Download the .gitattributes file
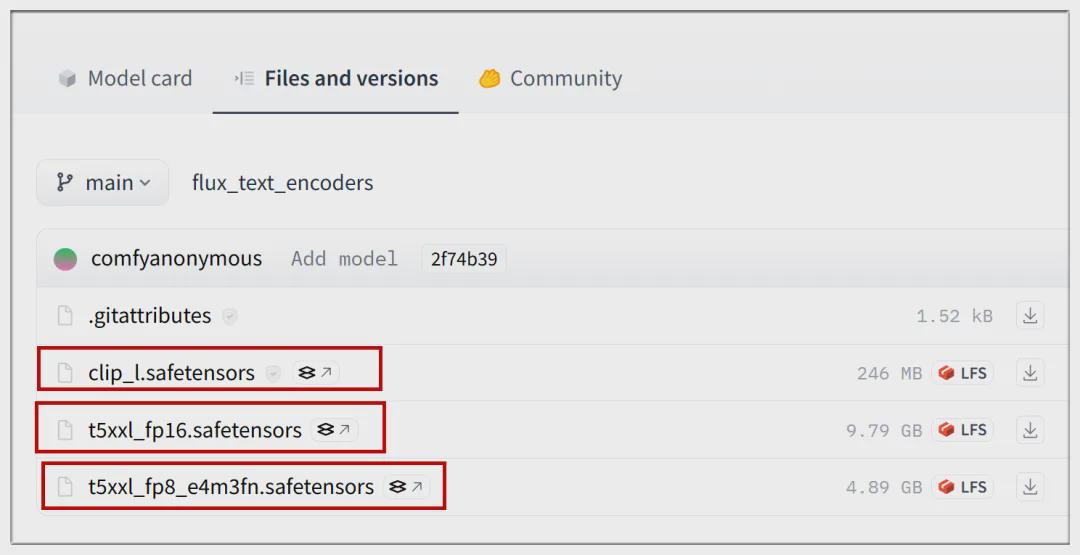The height and width of the screenshot is (555, 1080). pos(1030,316)
